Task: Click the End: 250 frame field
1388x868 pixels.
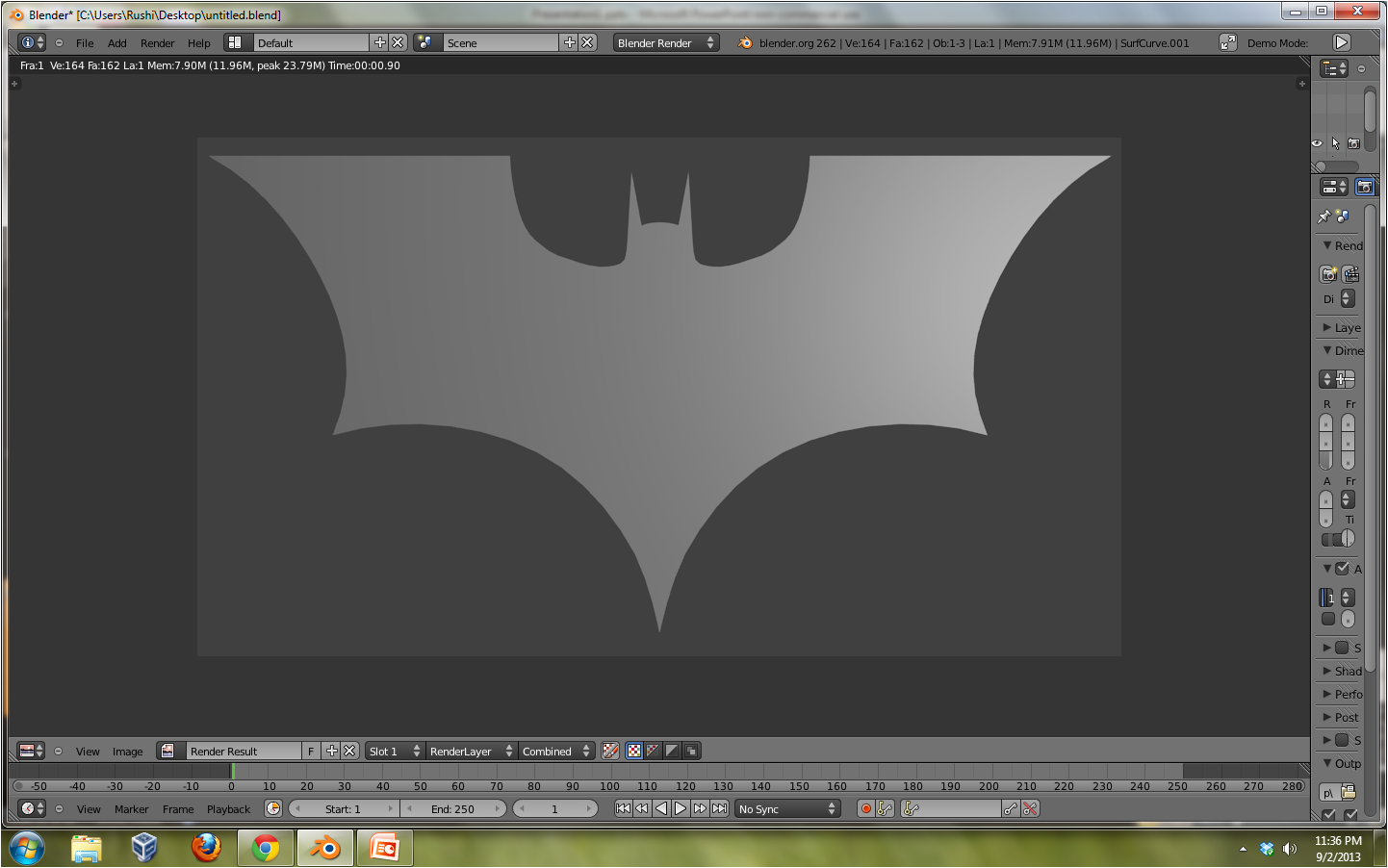Action: [452, 808]
